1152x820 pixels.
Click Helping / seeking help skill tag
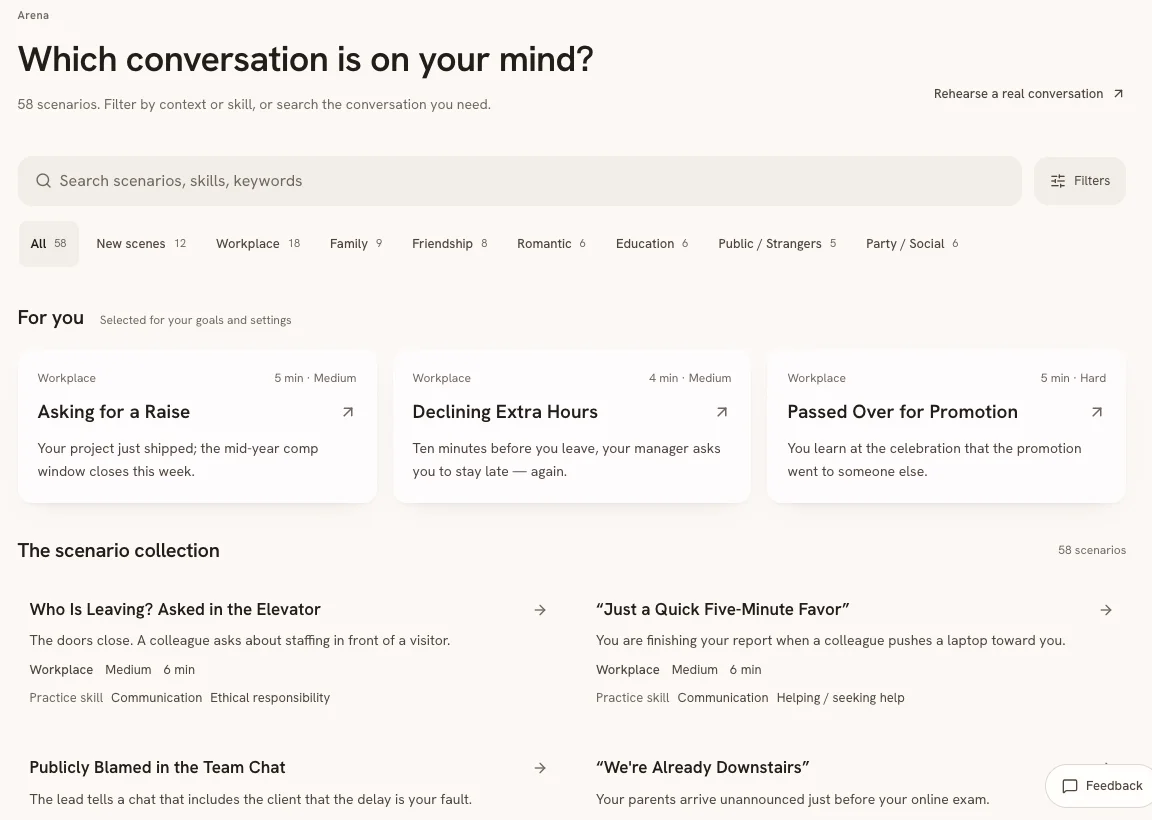click(x=840, y=697)
